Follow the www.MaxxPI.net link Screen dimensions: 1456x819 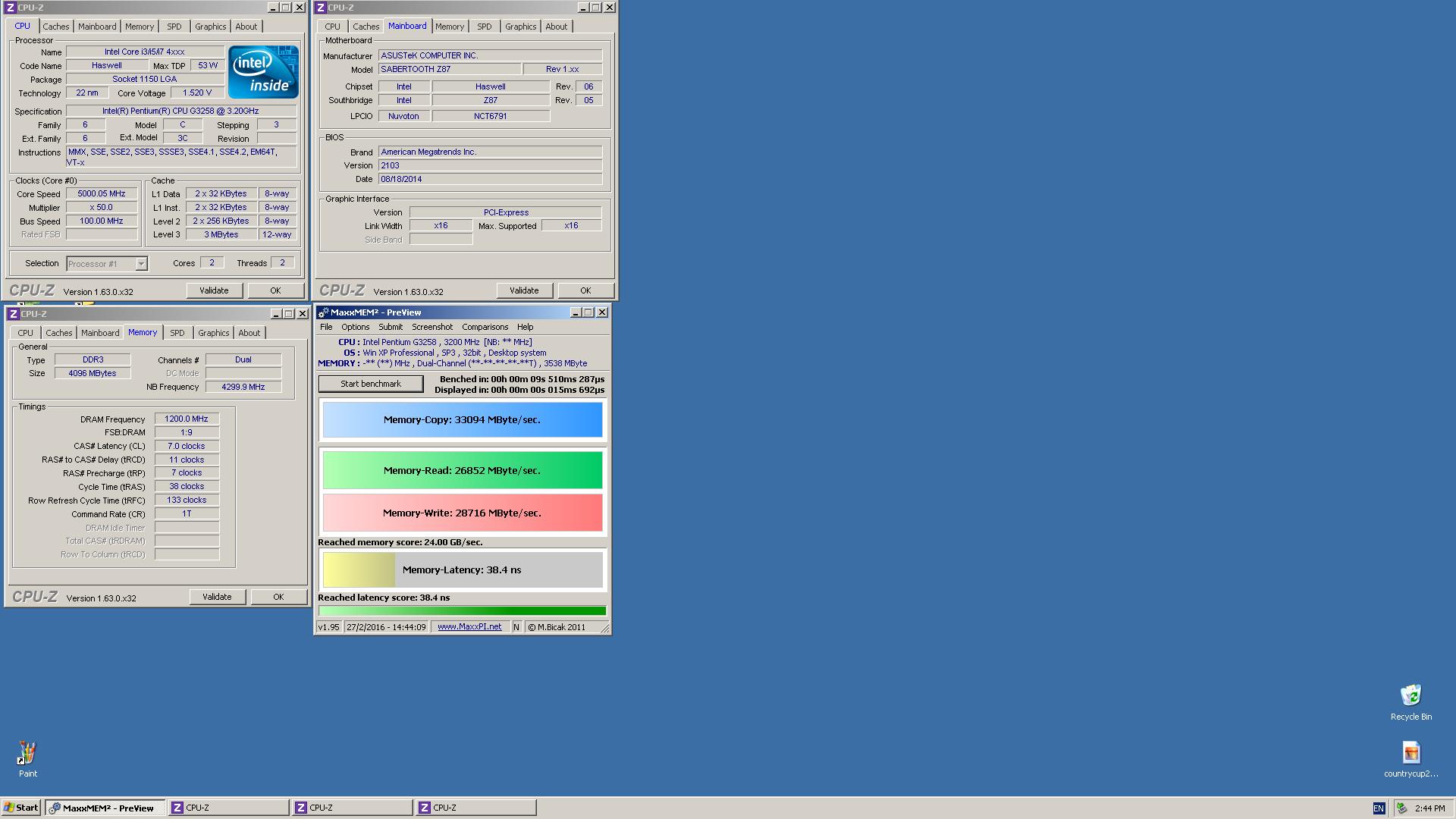(x=469, y=627)
